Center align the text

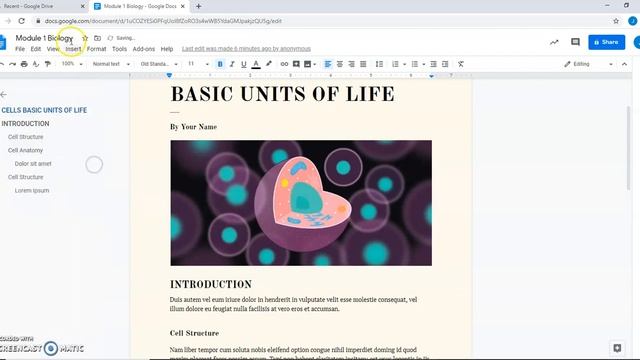(340, 64)
